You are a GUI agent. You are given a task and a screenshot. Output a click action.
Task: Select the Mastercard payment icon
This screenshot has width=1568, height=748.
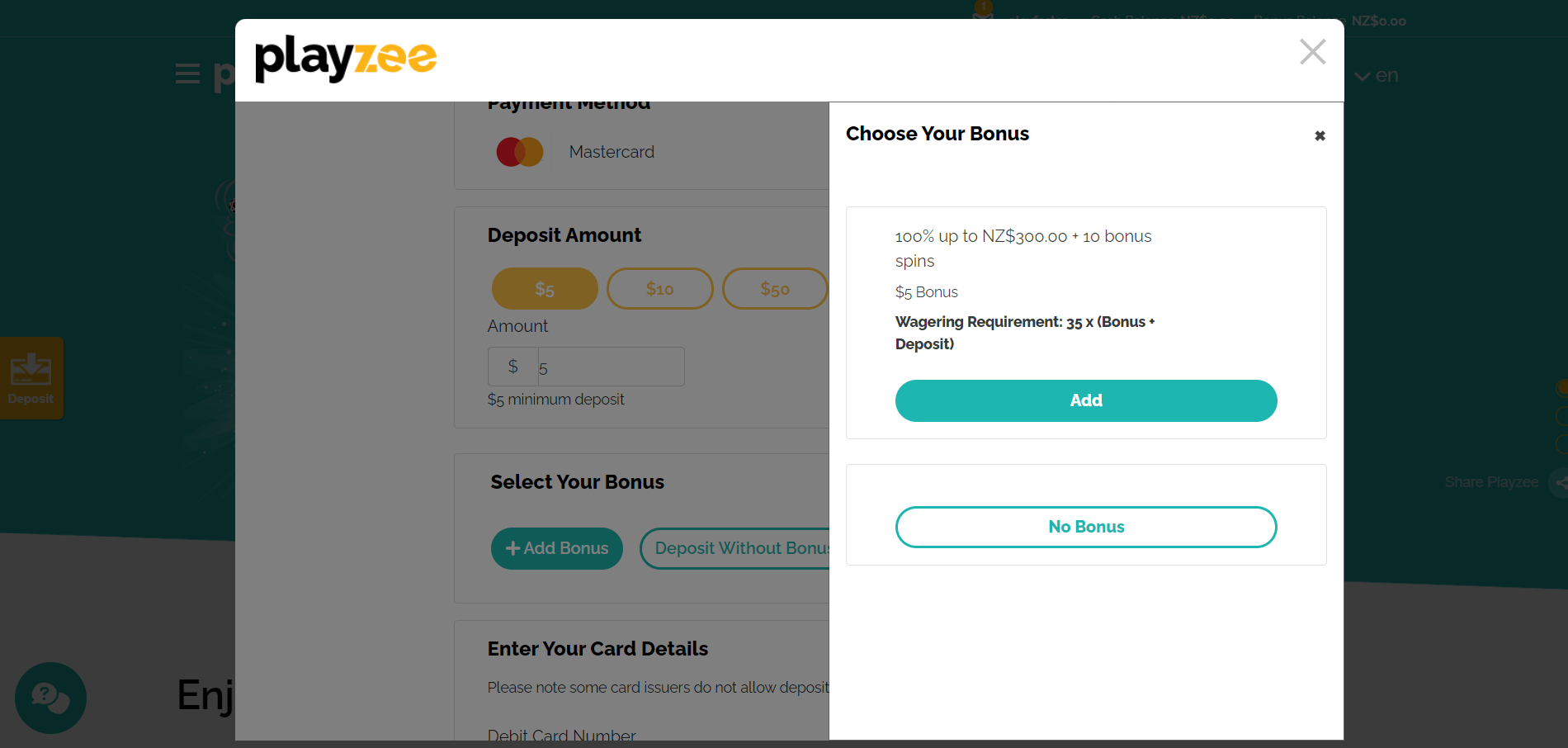pyautogui.click(x=520, y=152)
